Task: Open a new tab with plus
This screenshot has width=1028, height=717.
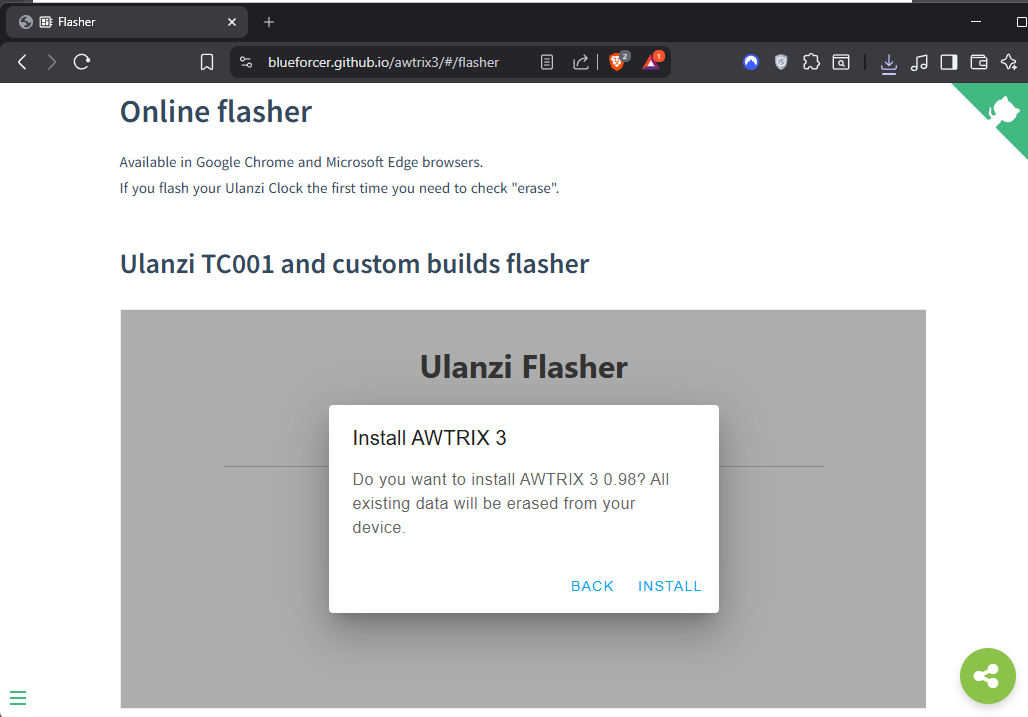Action: pyautogui.click(x=268, y=22)
